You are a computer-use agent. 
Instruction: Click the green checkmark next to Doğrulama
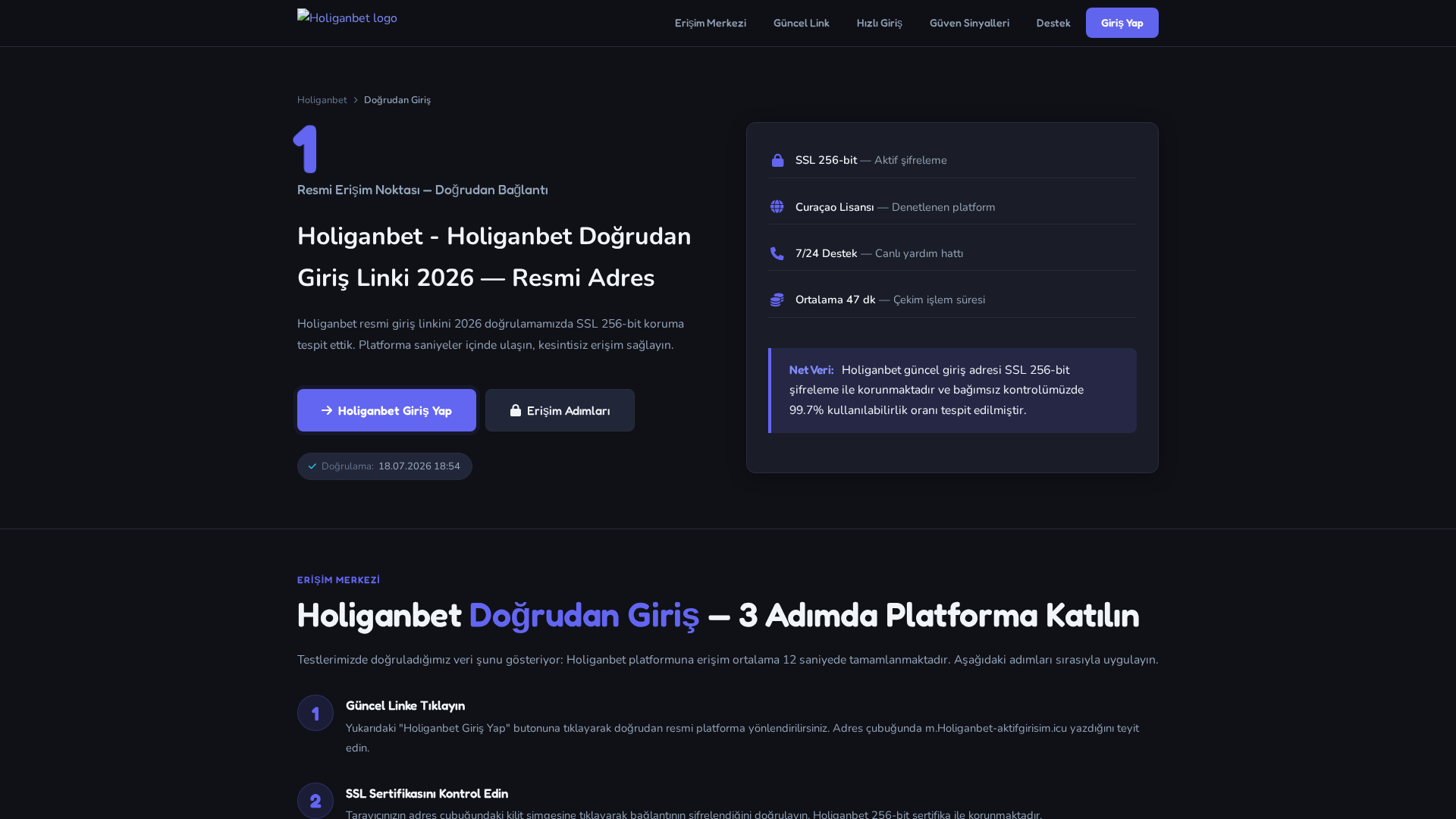click(312, 466)
